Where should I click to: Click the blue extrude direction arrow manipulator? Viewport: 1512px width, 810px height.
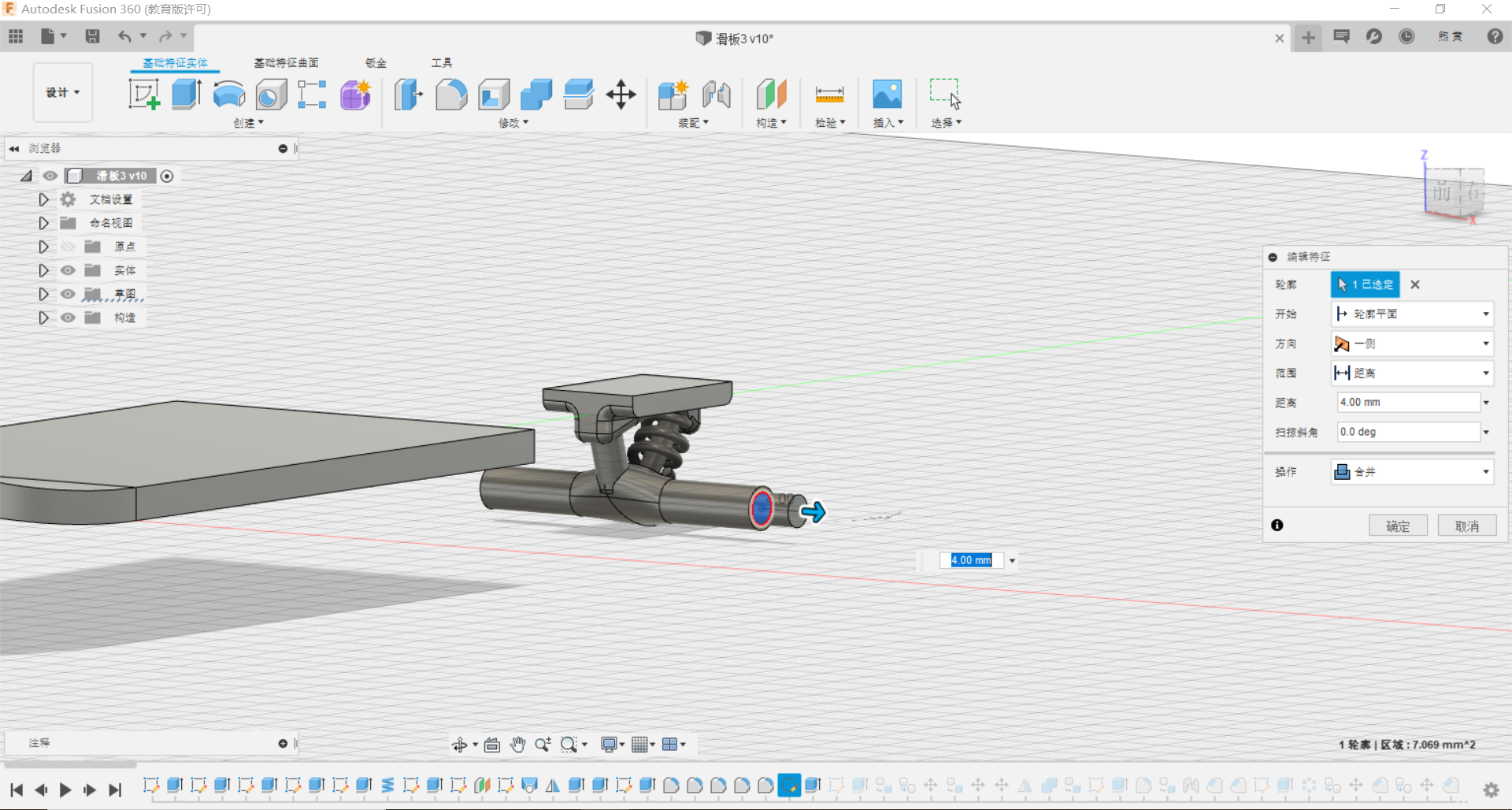pyautogui.click(x=813, y=512)
